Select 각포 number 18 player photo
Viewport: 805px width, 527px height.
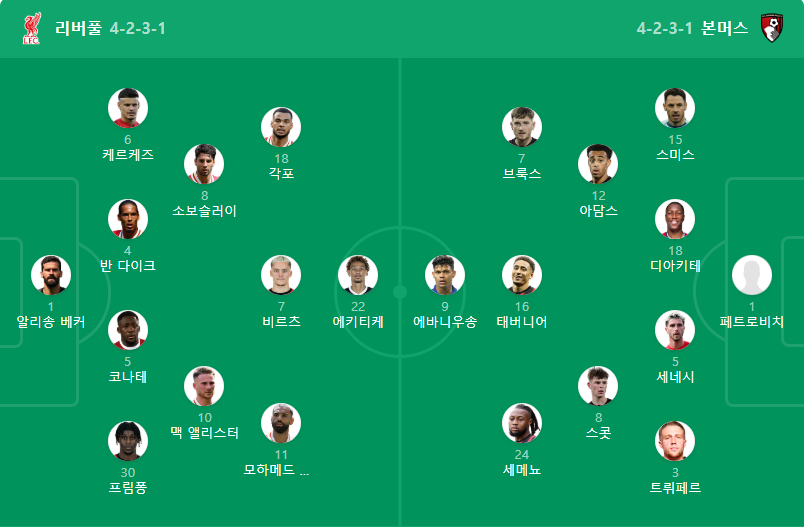281,127
